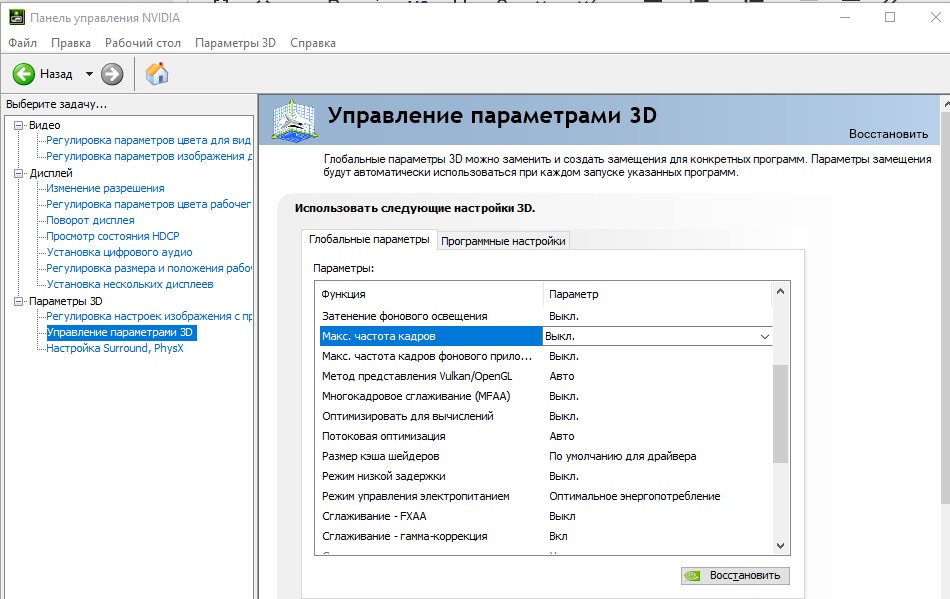Screen dimensions: 950x599
Task: Select the Размер кэша шейдеров row
Action: [x=545, y=456]
